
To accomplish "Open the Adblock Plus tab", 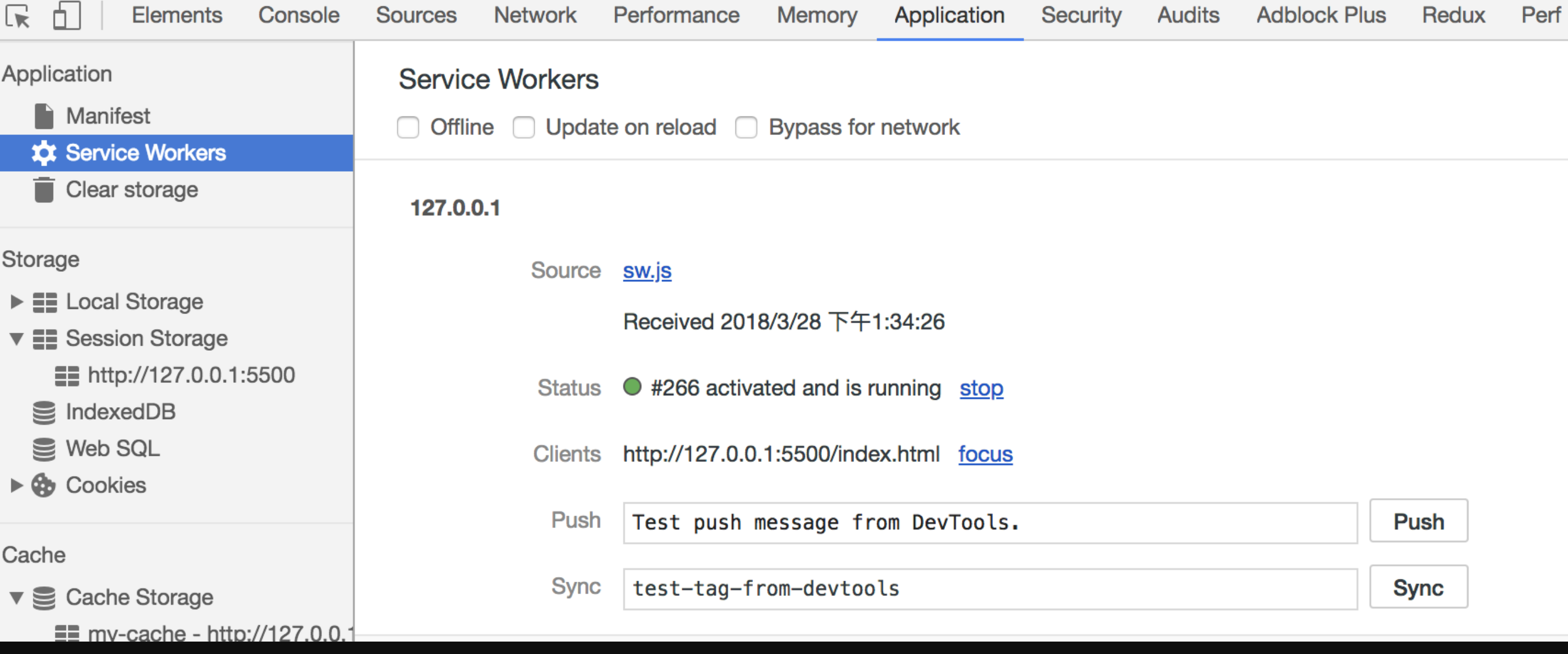I will [x=1321, y=15].
